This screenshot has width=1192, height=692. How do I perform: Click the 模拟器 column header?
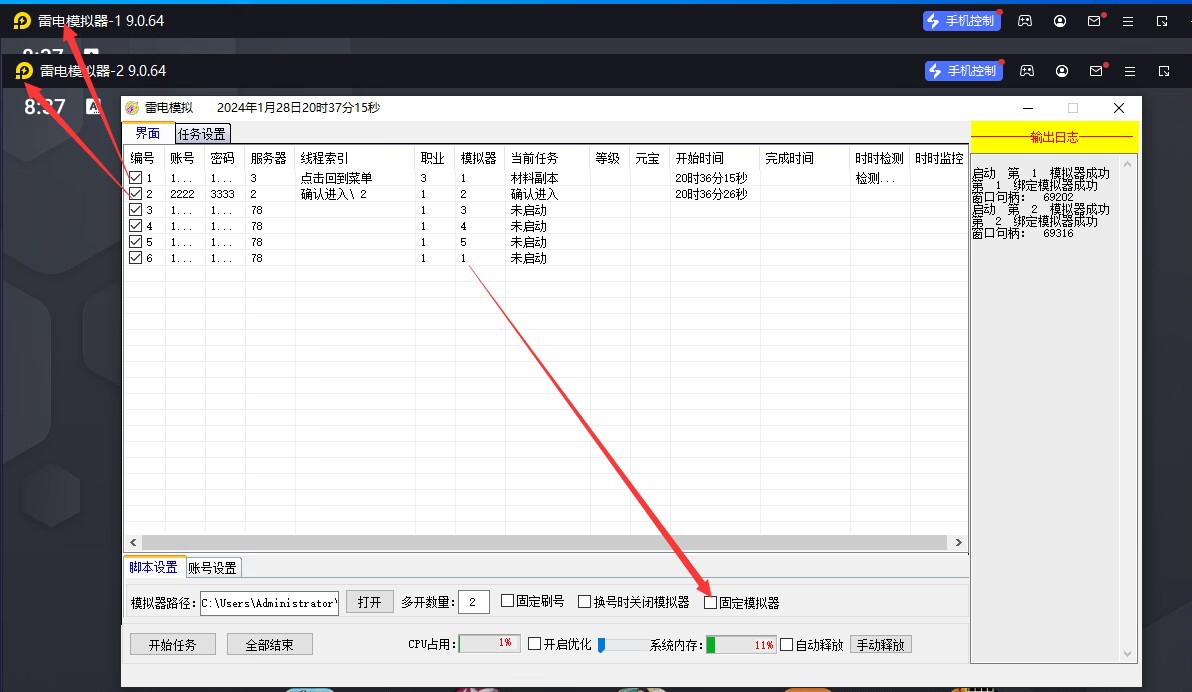(479, 158)
